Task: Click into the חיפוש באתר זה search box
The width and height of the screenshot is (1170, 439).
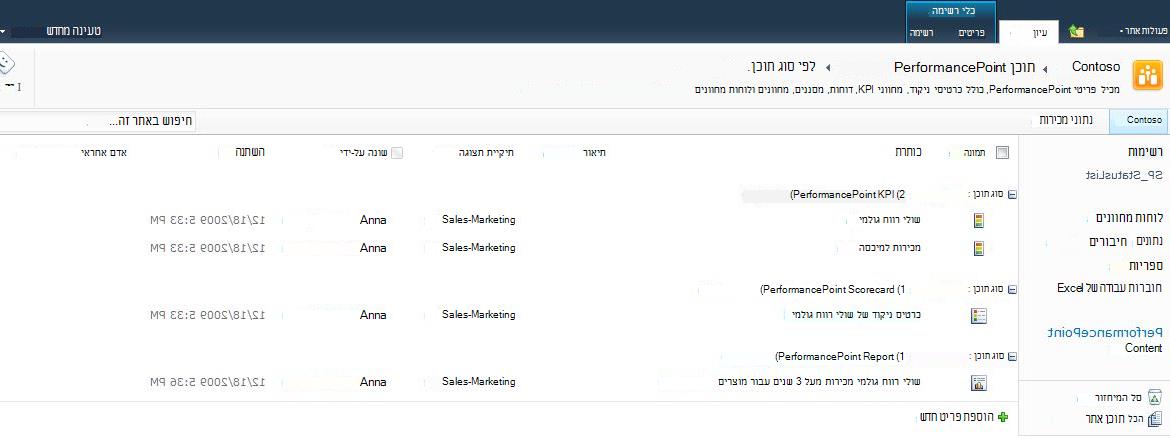Action: [97, 120]
